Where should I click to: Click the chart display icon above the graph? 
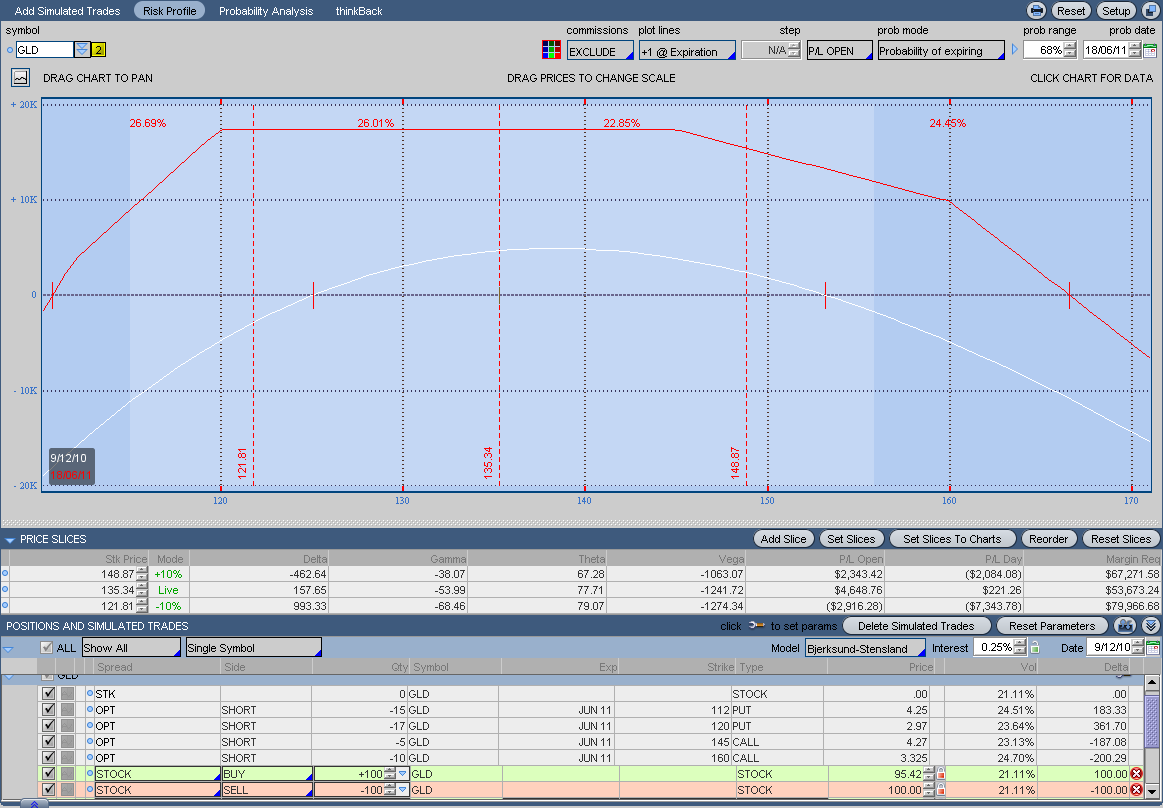point(20,77)
